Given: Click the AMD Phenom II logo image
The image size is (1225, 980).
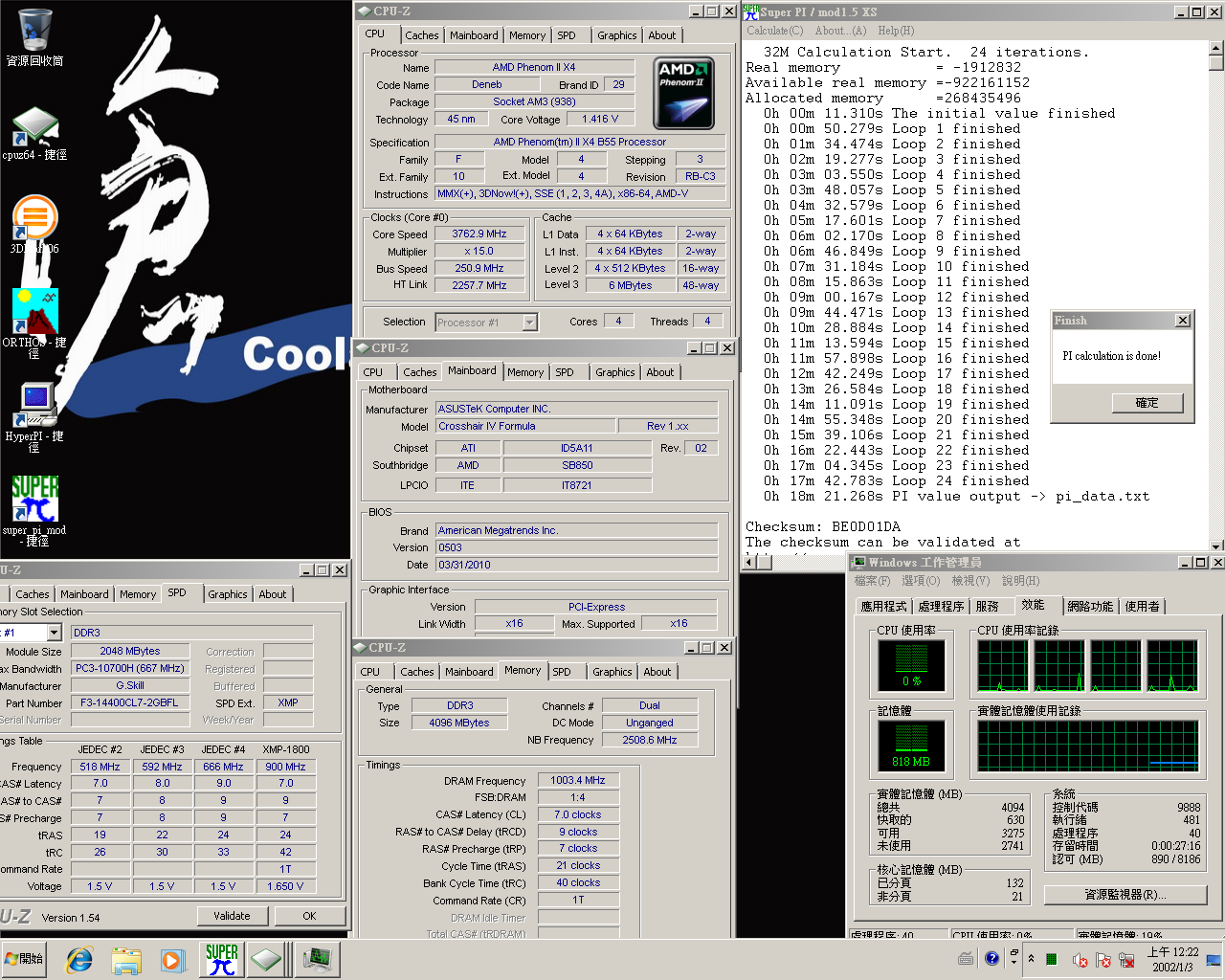Looking at the screenshot, I should (x=683, y=94).
